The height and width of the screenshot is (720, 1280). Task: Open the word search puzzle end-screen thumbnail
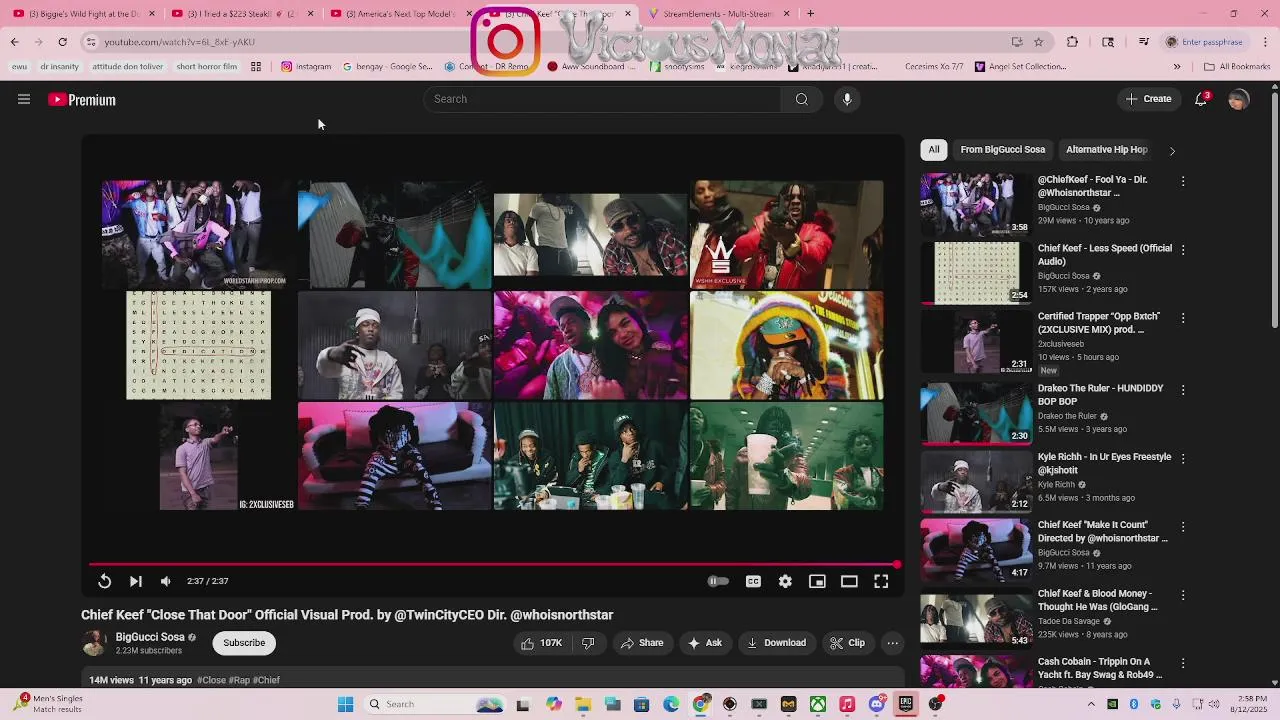(198, 345)
